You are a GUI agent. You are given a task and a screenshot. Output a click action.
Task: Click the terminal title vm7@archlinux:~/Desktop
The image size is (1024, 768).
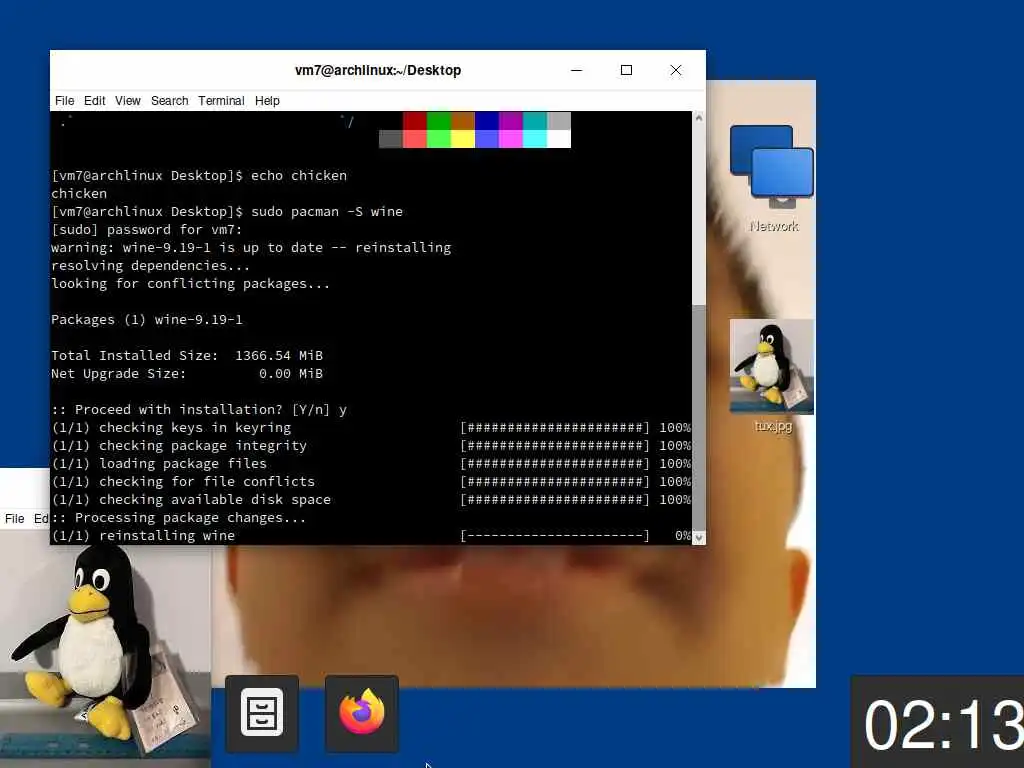378,70
